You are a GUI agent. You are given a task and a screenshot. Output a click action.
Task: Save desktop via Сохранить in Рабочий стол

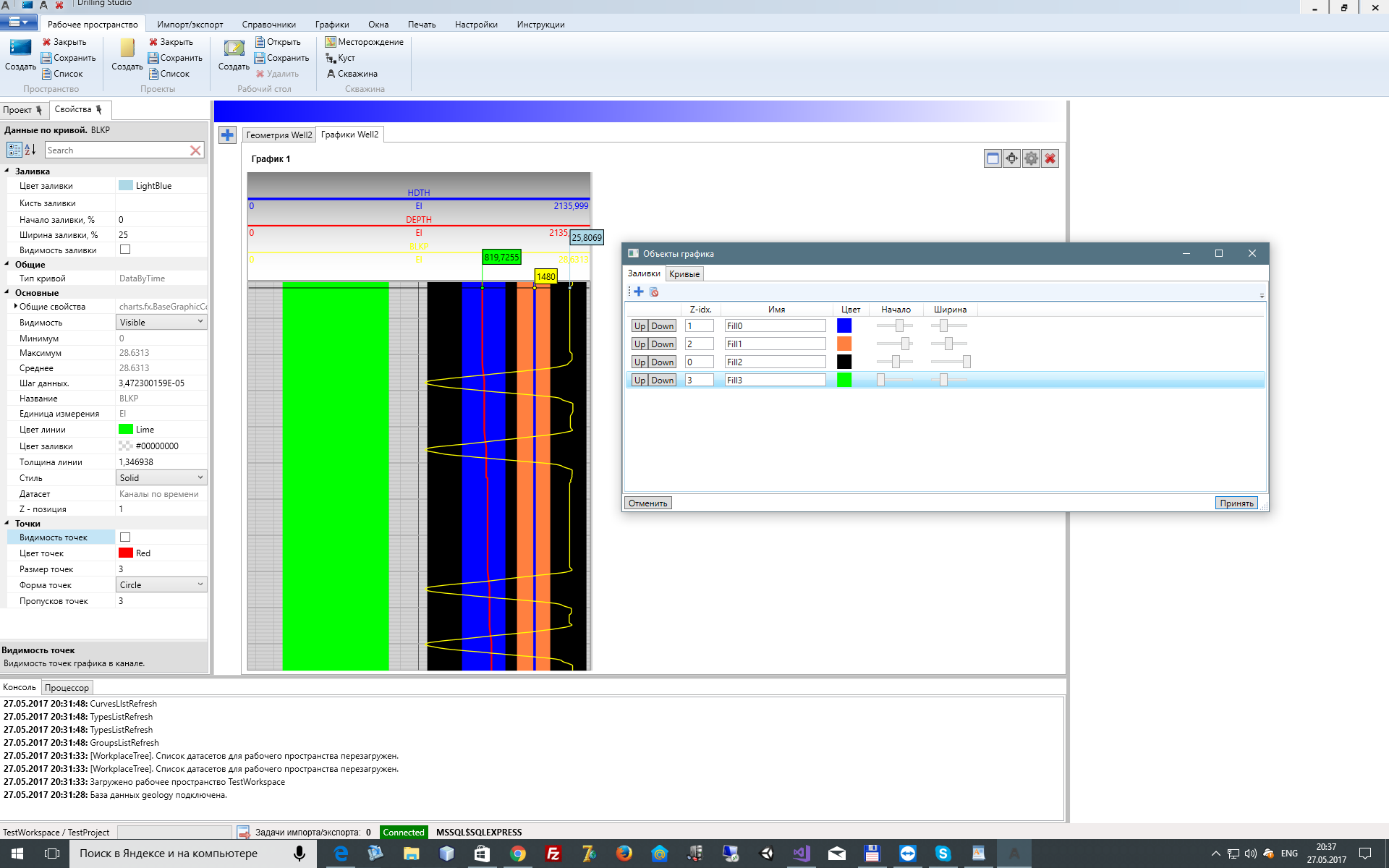click(282, 58)
